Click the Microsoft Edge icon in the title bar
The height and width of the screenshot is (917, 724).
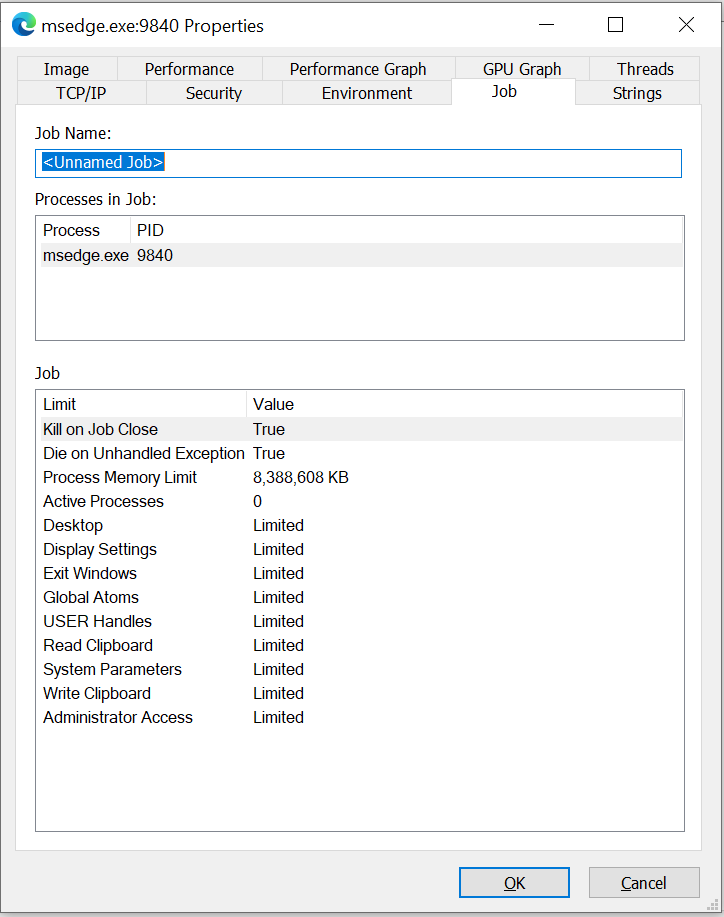point(22,24)
